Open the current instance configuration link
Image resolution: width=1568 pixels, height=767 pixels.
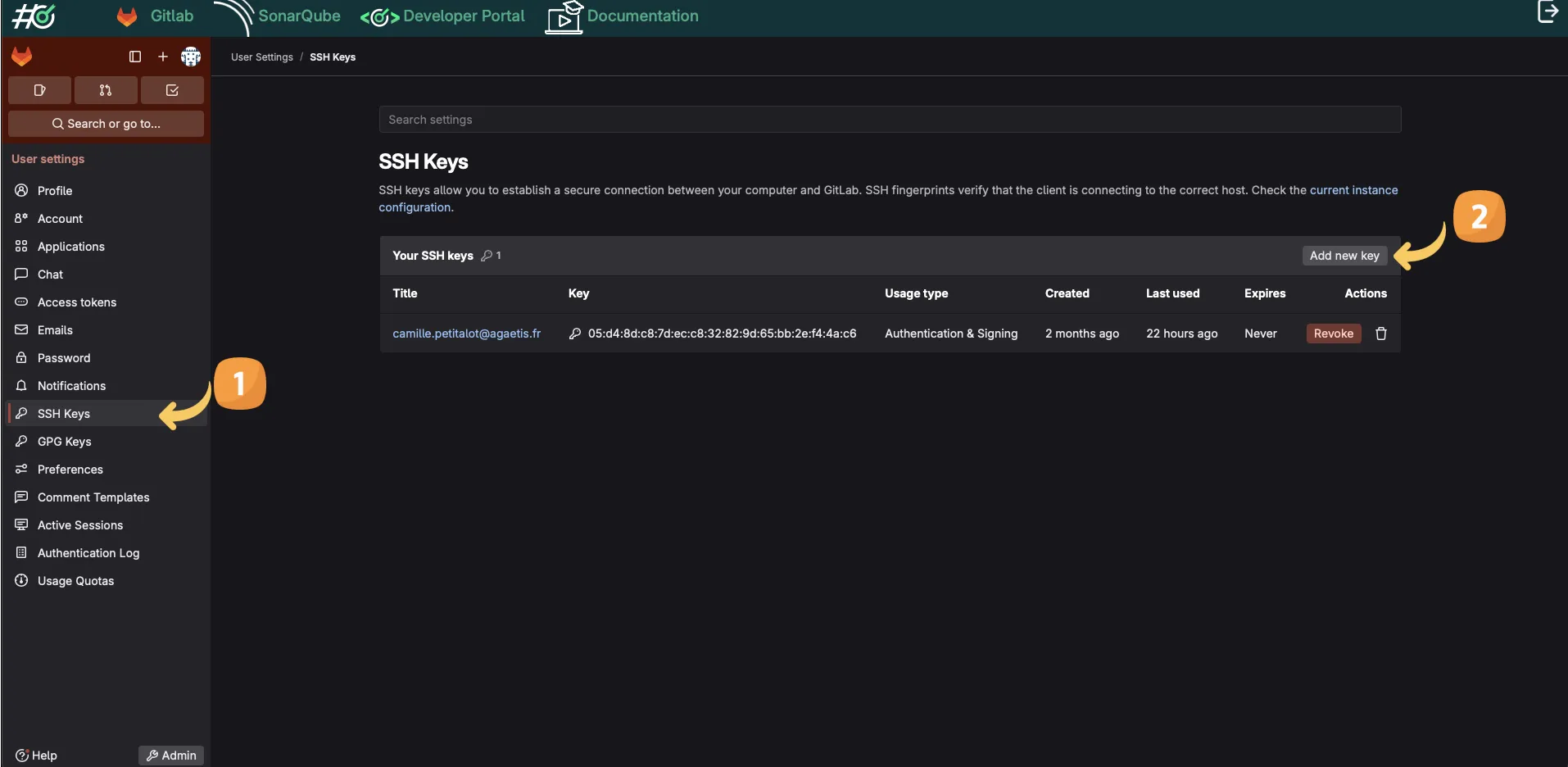point(1353,189)
